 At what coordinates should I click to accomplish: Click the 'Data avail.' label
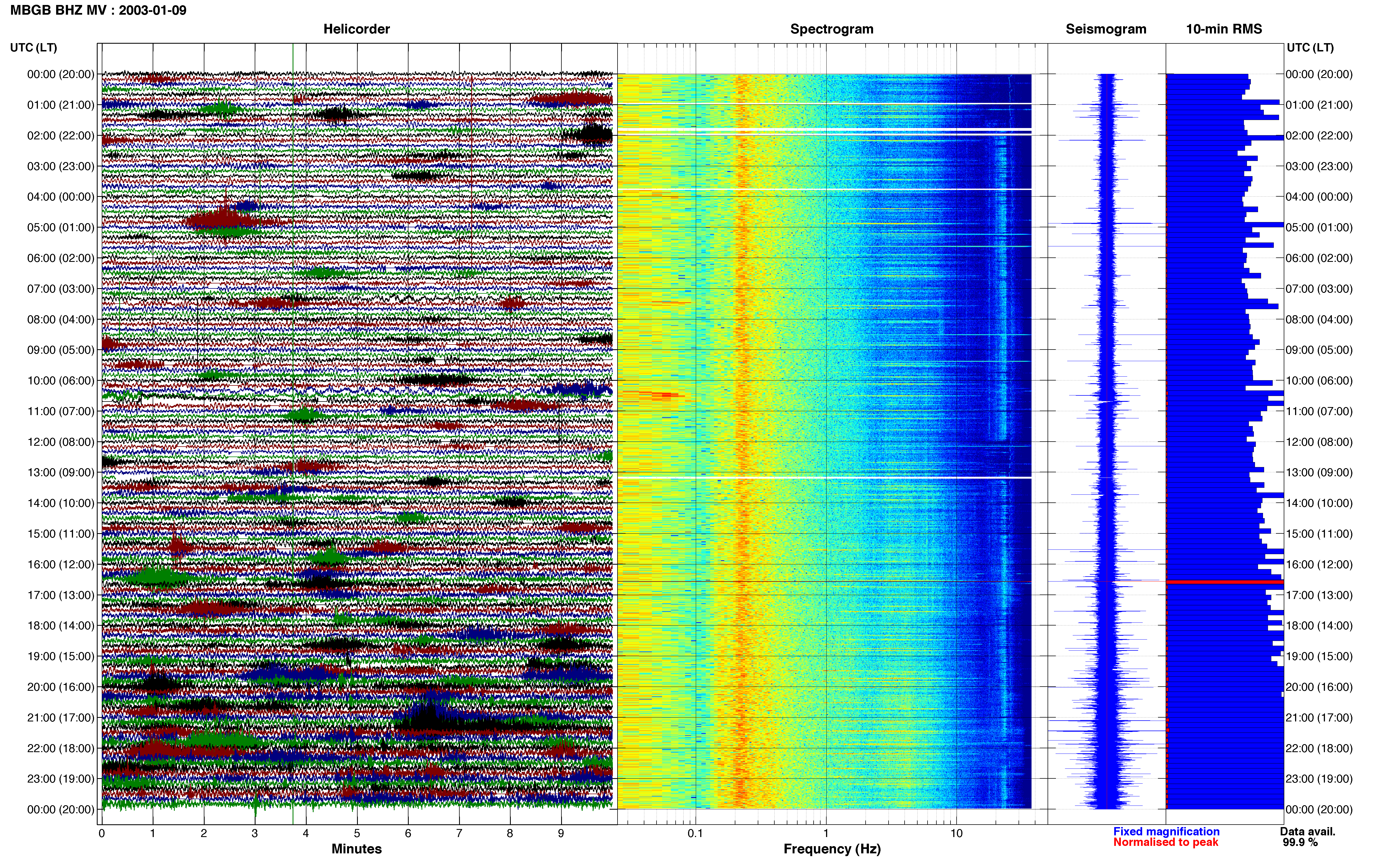click(1308, 831)
